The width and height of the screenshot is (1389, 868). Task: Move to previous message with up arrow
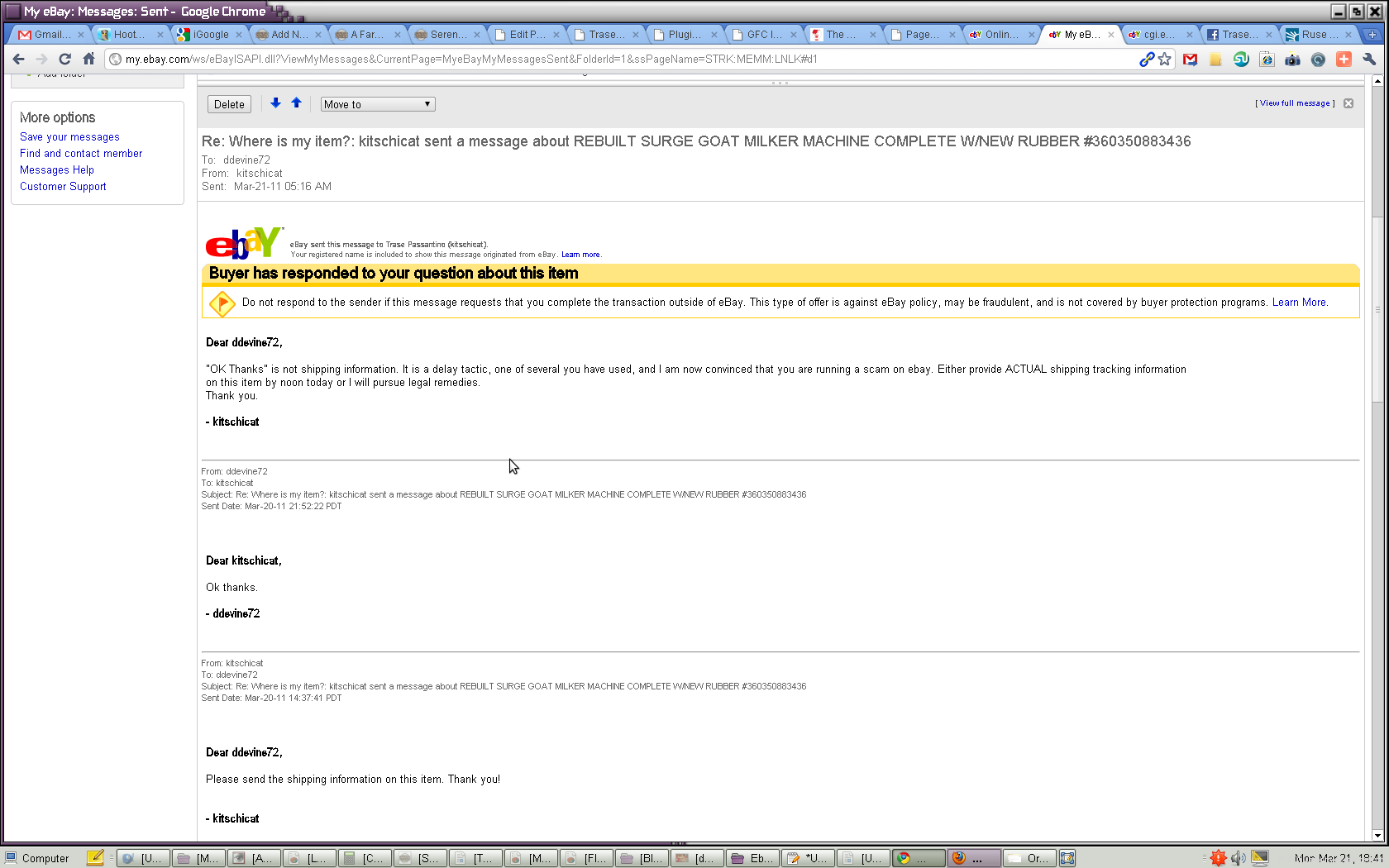[x=296, y=103]
